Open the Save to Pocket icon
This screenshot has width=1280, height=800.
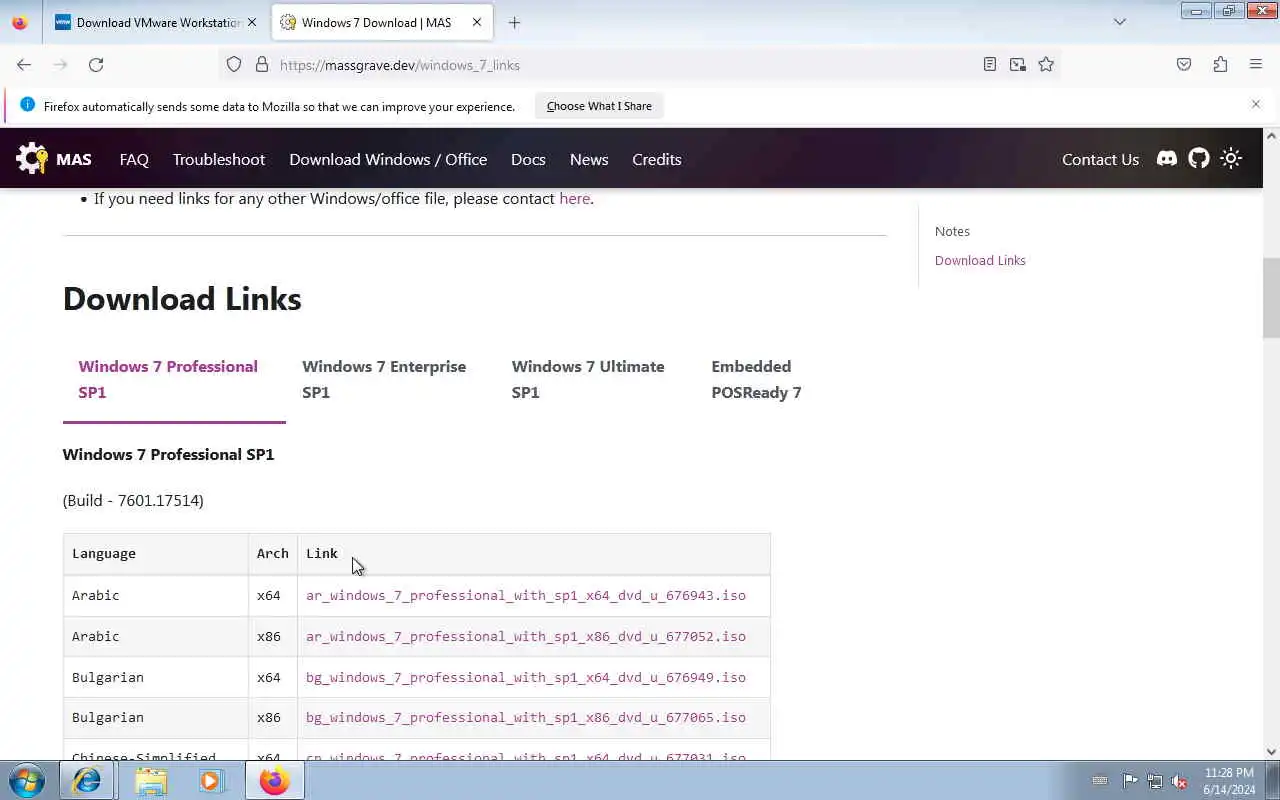point(1184,64)
